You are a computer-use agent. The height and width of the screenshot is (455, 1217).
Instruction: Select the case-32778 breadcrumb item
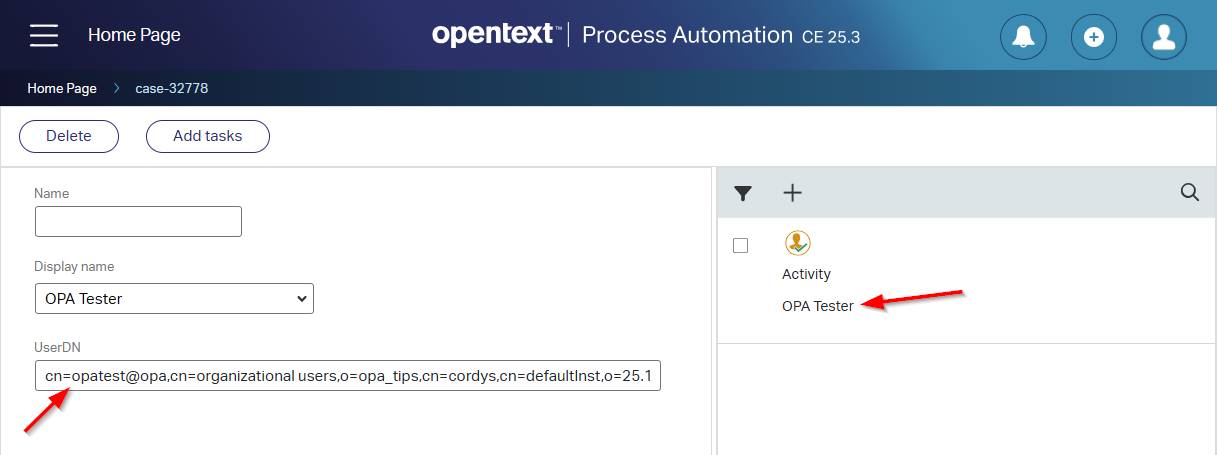[171, 88]
